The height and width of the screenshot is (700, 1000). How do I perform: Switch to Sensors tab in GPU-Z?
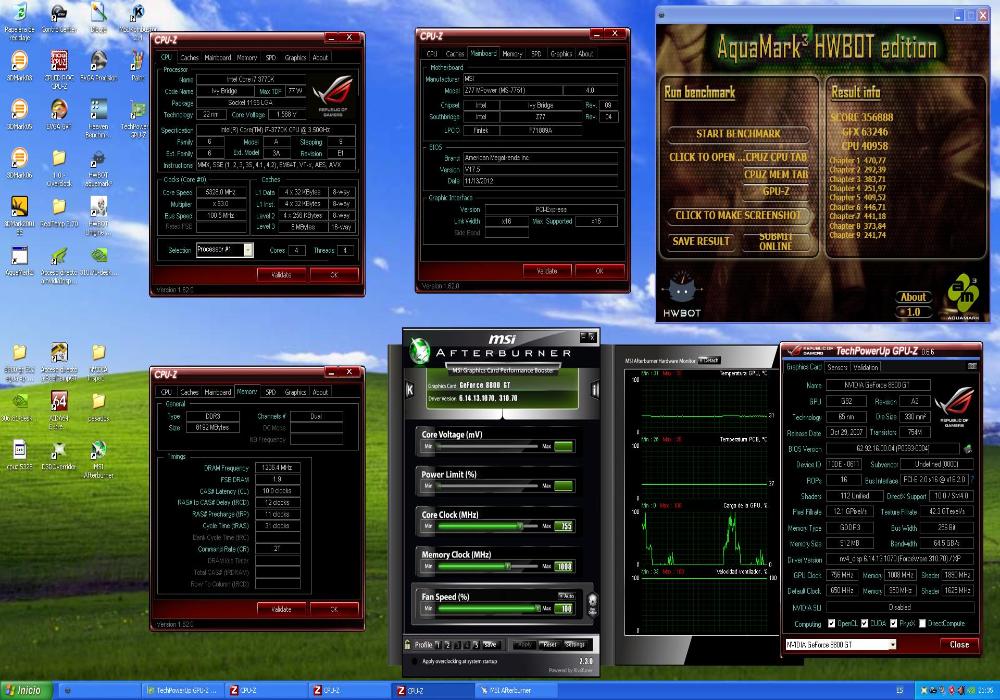pos(837,367)
